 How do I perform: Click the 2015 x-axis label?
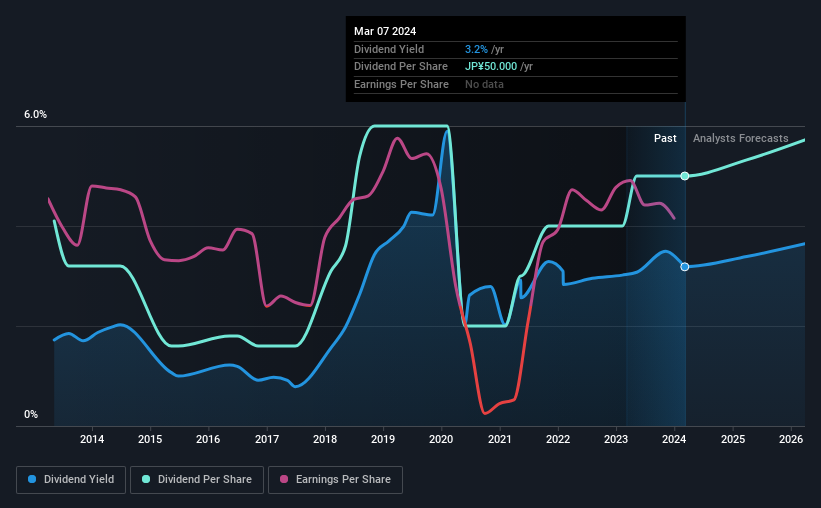pyautogui.click(x=150, y=439)
